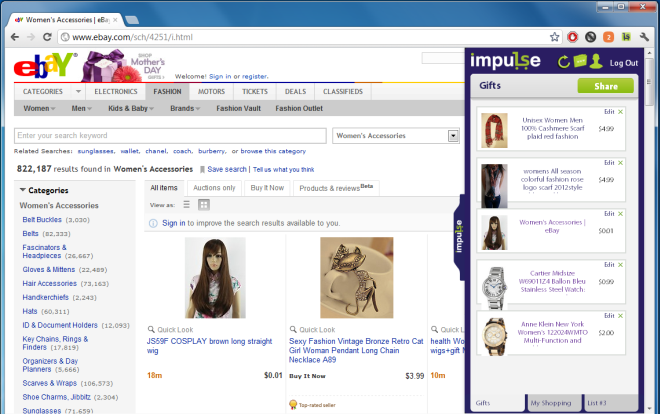Collapse the Categories sidebar section

pyautogui.click(x=23, y=190)
